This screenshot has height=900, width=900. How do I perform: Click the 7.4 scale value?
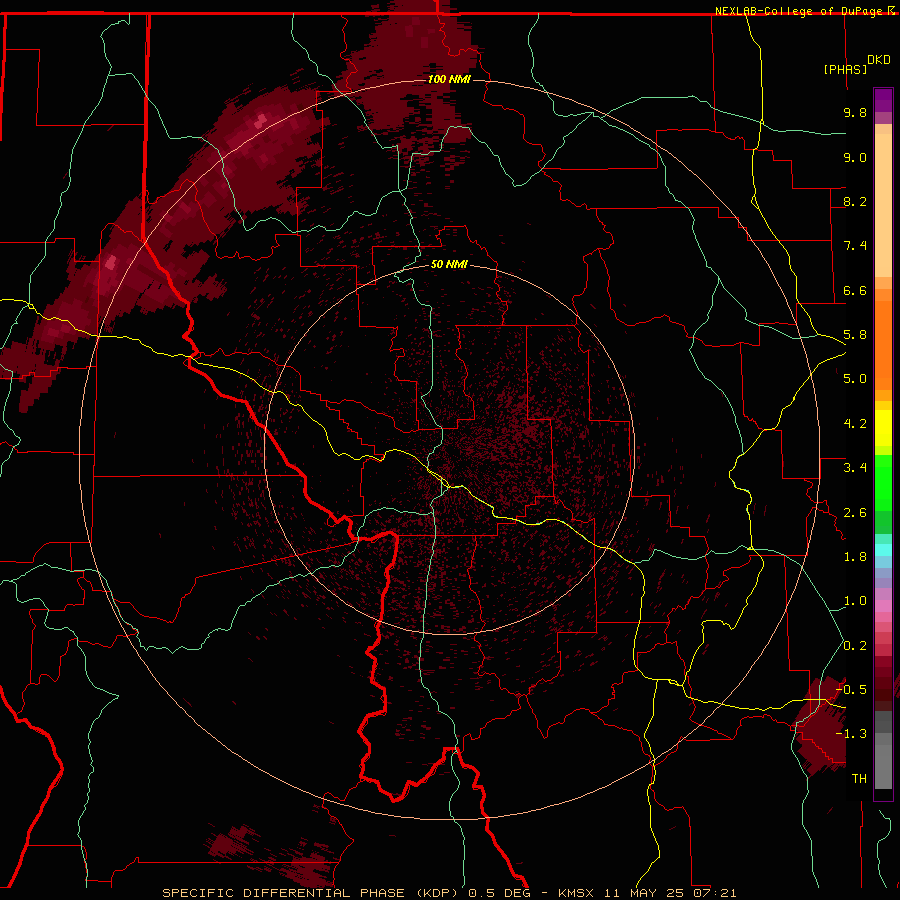click(x=855, y=246)
